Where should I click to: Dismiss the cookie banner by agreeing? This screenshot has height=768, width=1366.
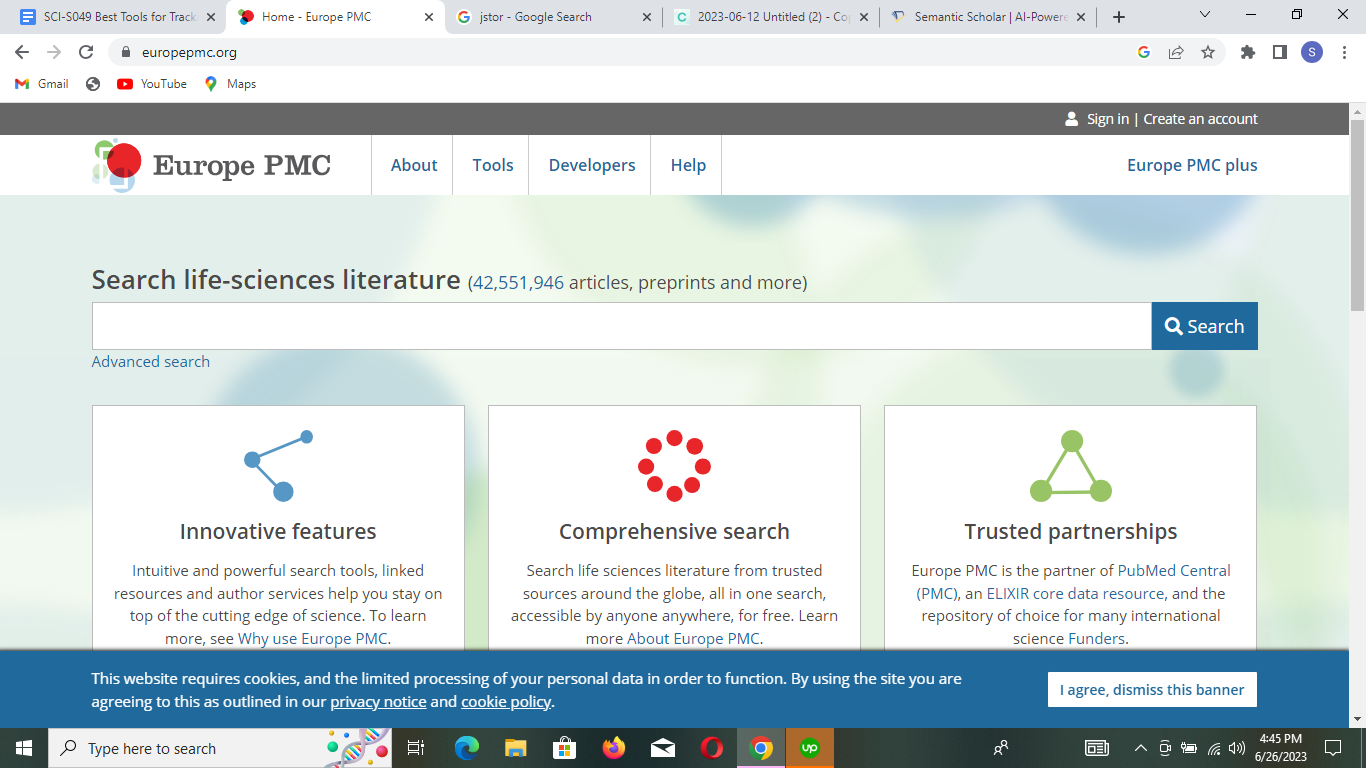pos(1152,689)
